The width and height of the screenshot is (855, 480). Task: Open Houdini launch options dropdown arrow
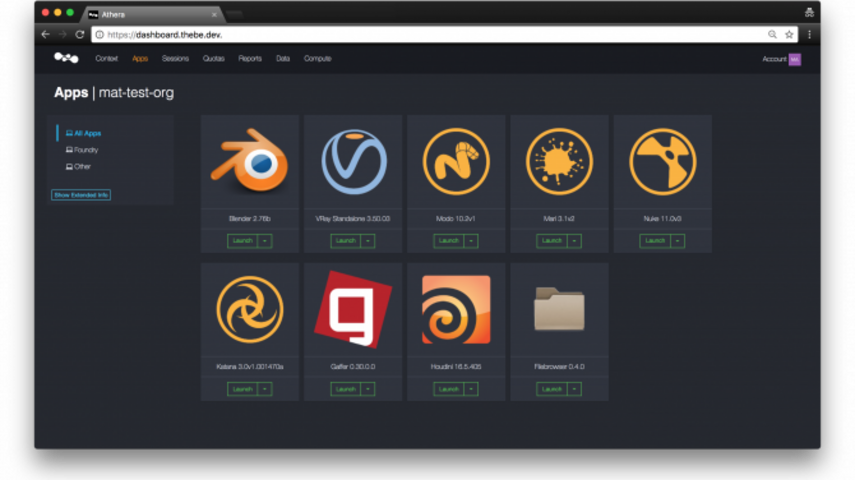471,389
